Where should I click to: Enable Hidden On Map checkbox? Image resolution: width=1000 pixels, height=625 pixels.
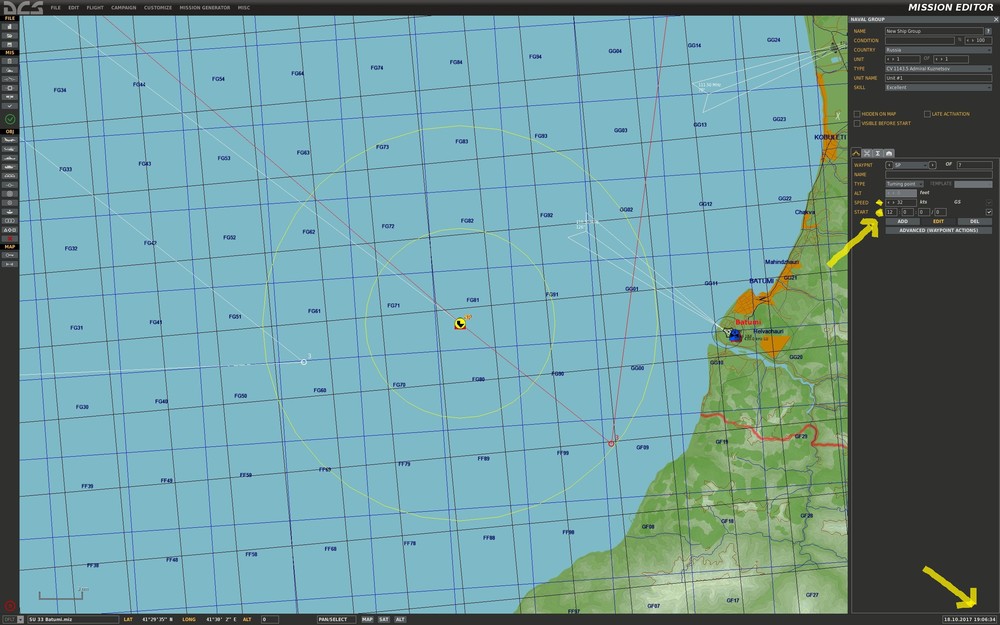[857, 114]
